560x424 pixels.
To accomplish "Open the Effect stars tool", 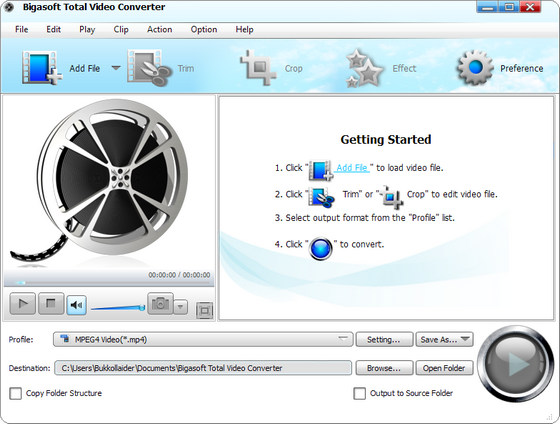I will [x=365, y=68].
